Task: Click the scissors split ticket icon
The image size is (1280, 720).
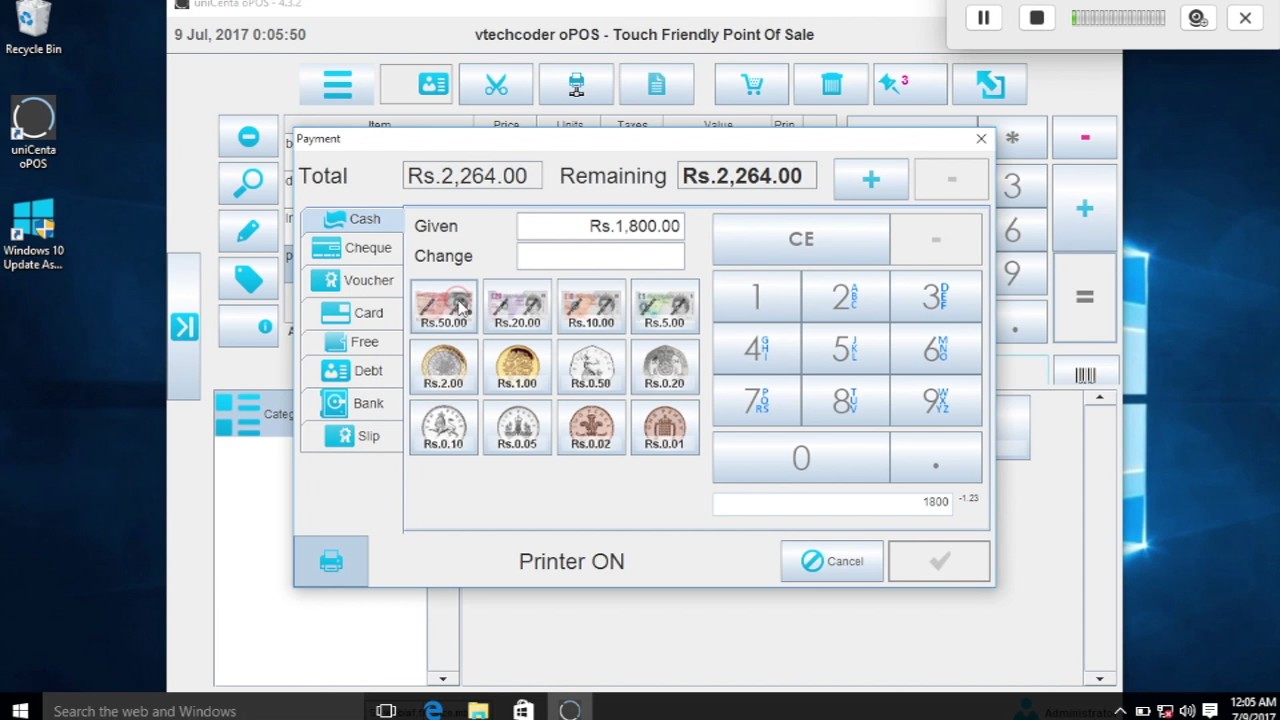Action: pos(496,85)
